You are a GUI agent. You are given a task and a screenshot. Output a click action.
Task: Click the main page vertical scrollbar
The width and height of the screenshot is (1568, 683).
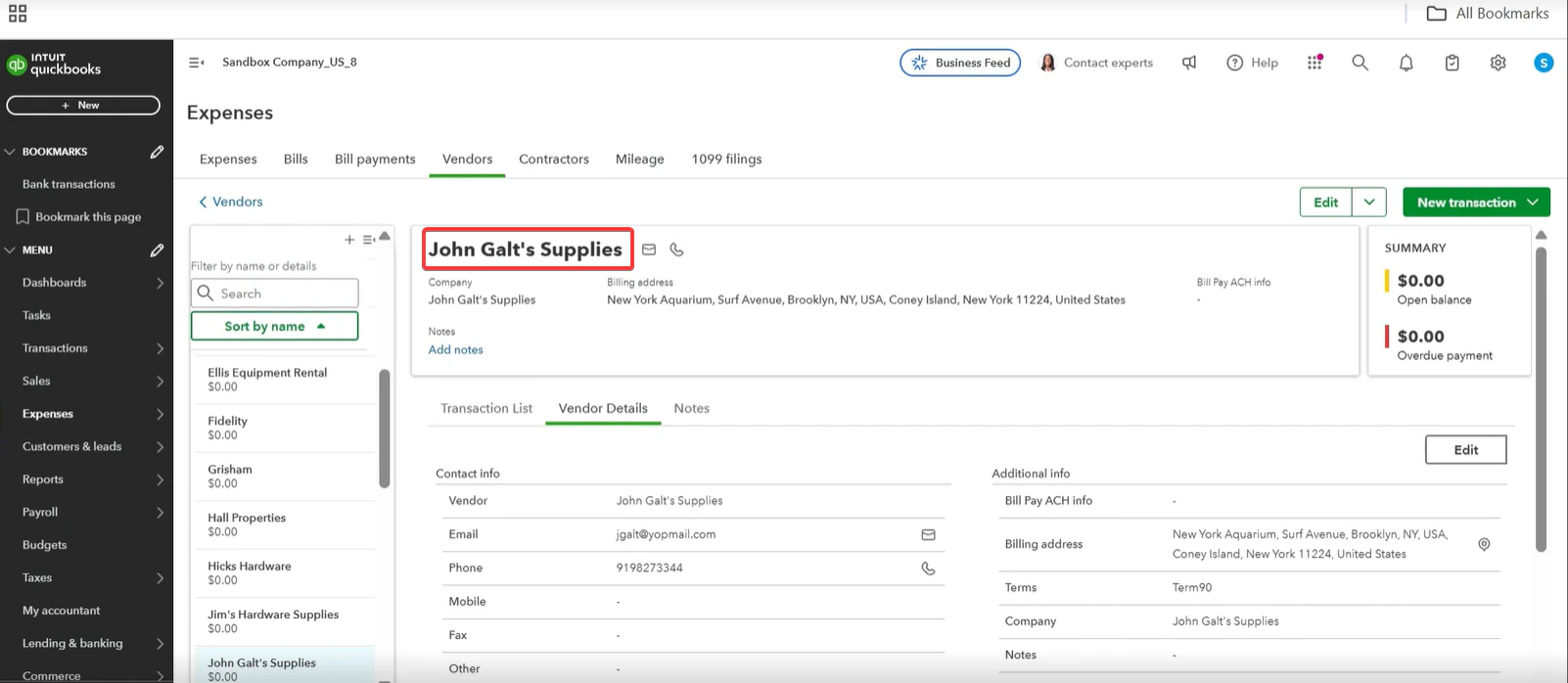(x=1541, y=399)
